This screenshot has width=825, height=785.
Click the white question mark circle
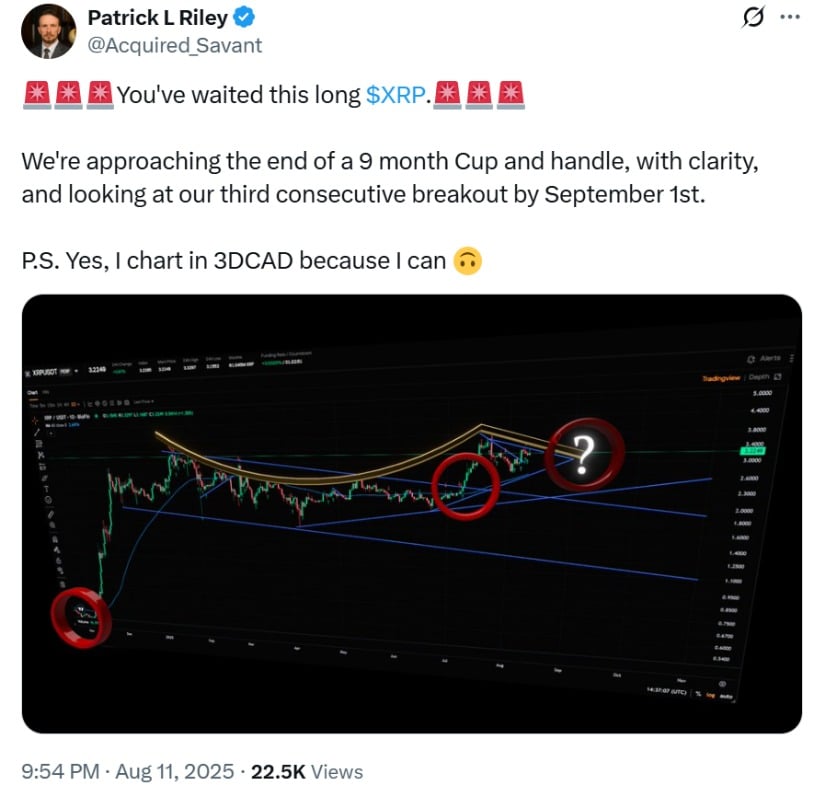[588, 456]
